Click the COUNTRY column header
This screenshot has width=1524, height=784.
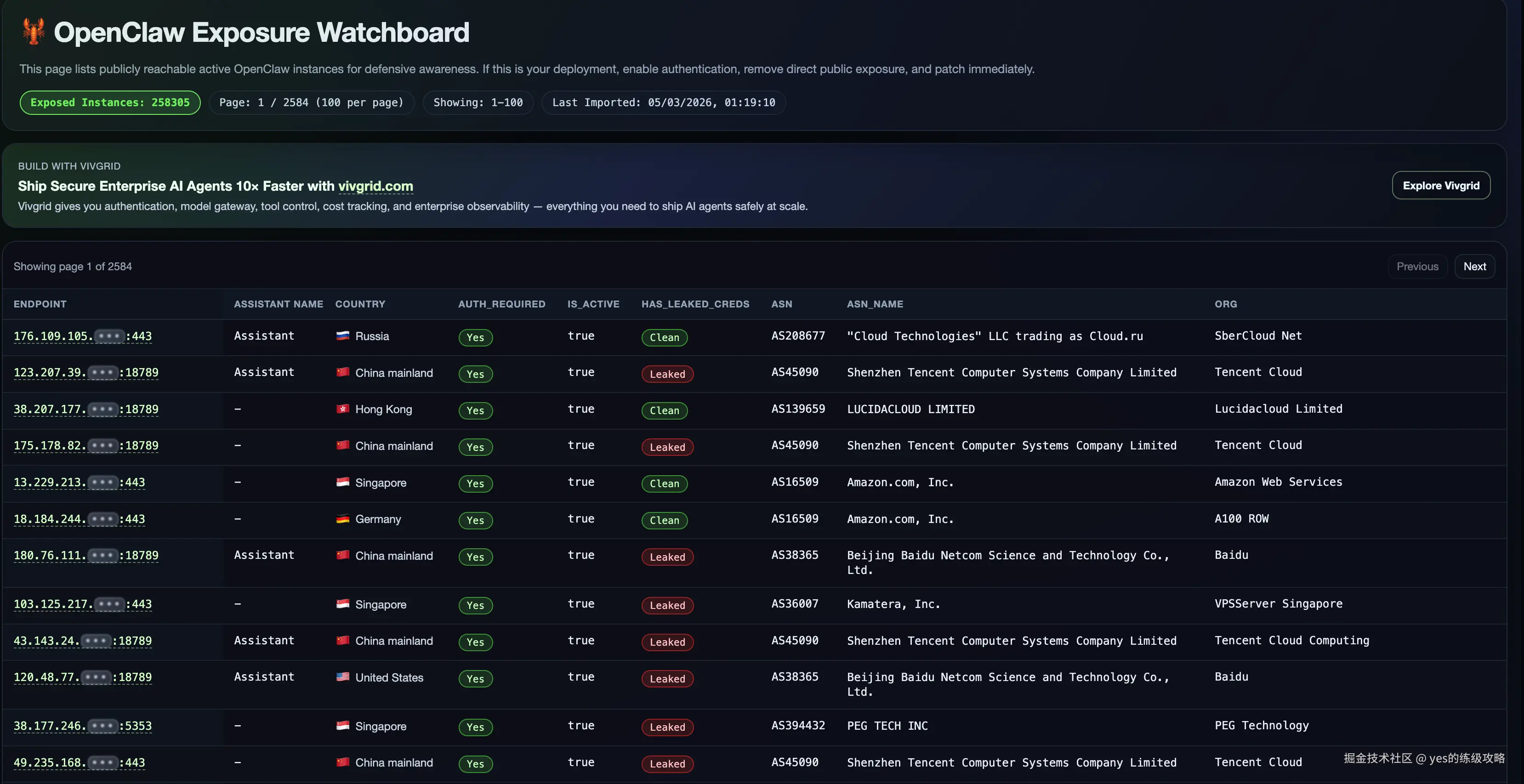tap(360, 304)
